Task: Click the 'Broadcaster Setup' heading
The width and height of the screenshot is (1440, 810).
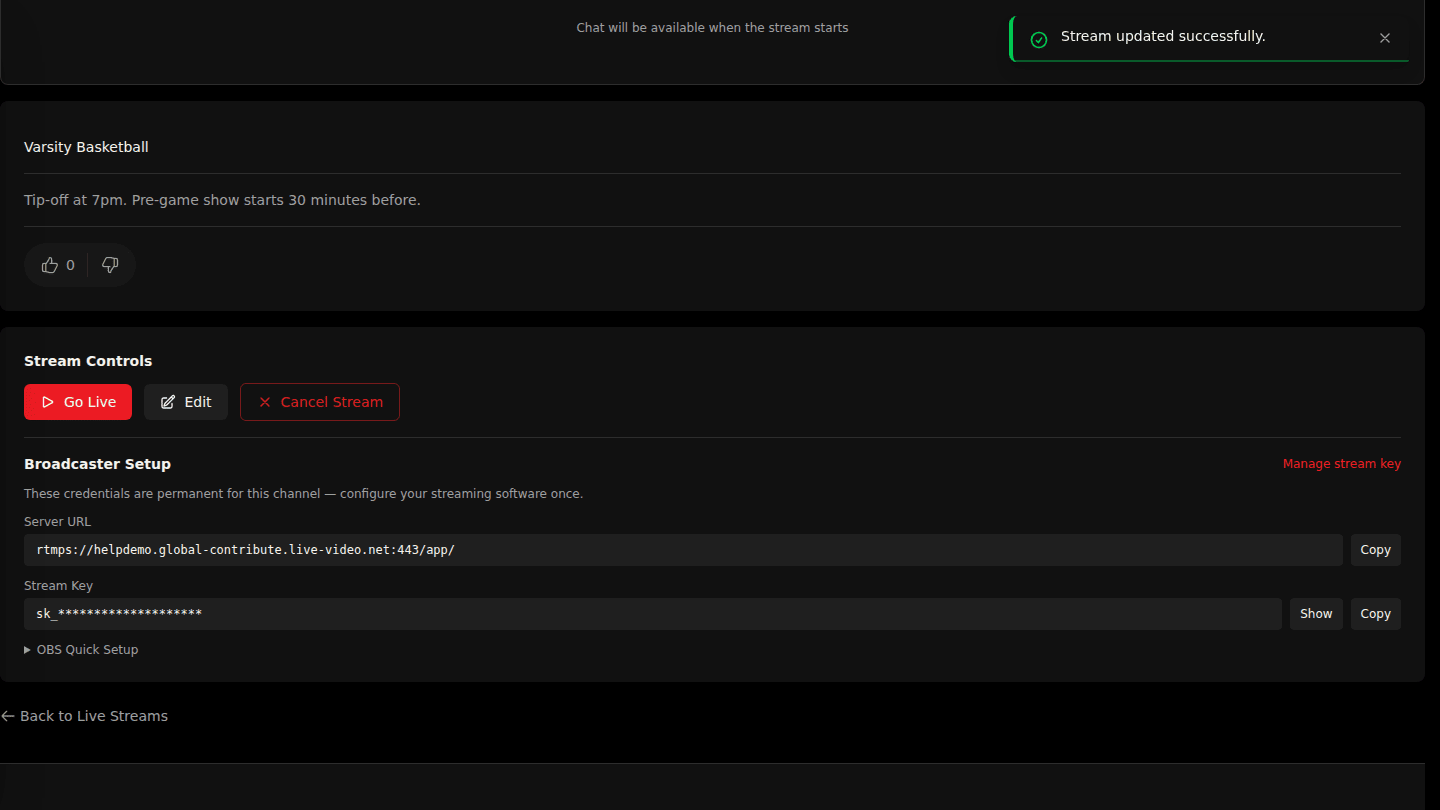Action: pos(97,464)
